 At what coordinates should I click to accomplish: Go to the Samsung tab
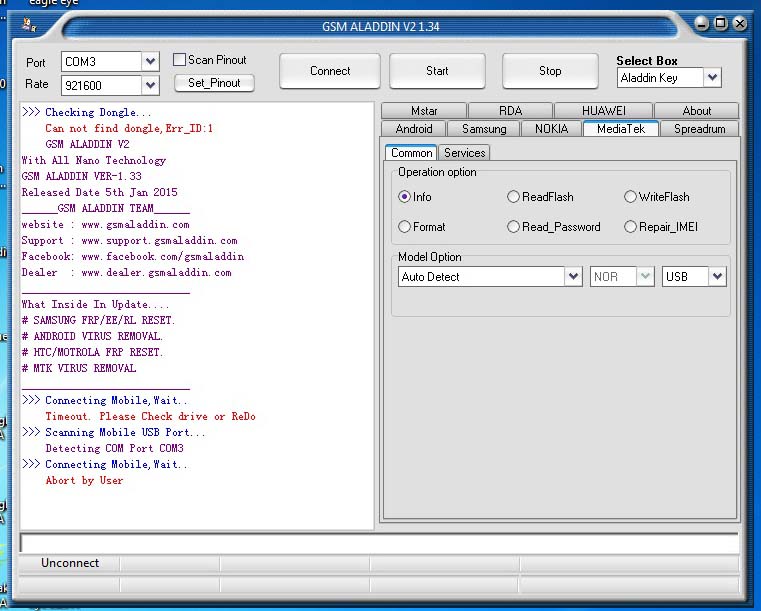click(x=484, y=129)
